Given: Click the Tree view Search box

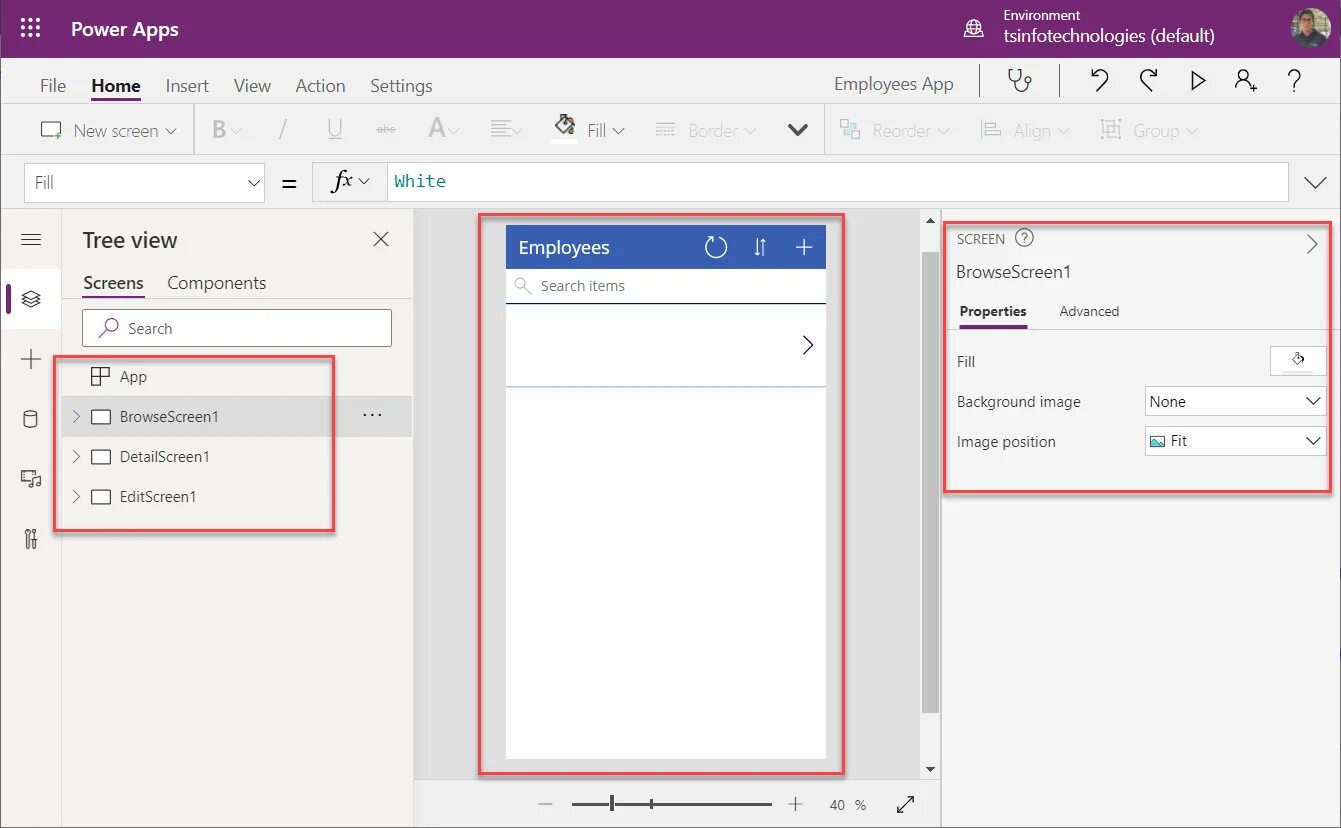Looking at the screenshot, I should pyautogui.click(x=237, y=328).
